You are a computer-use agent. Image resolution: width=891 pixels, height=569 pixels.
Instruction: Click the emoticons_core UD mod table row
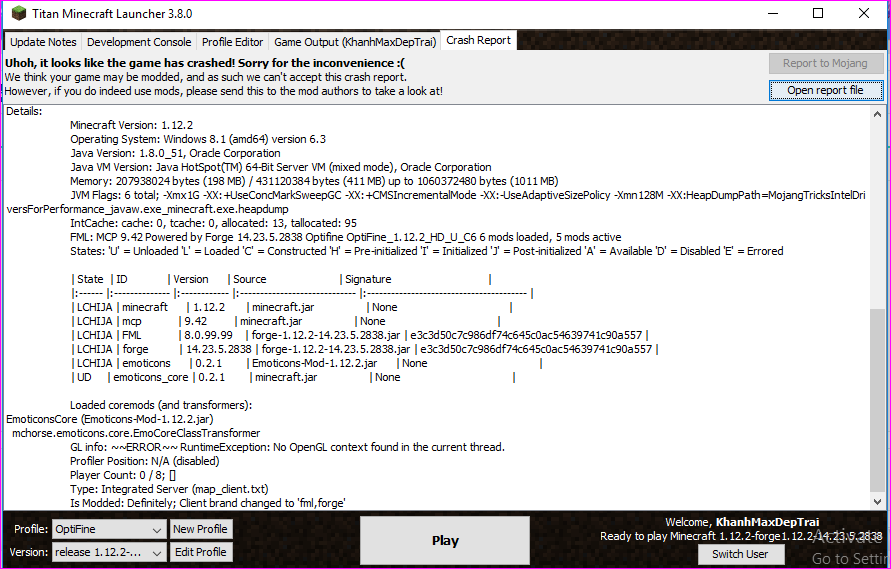point(293,377)
